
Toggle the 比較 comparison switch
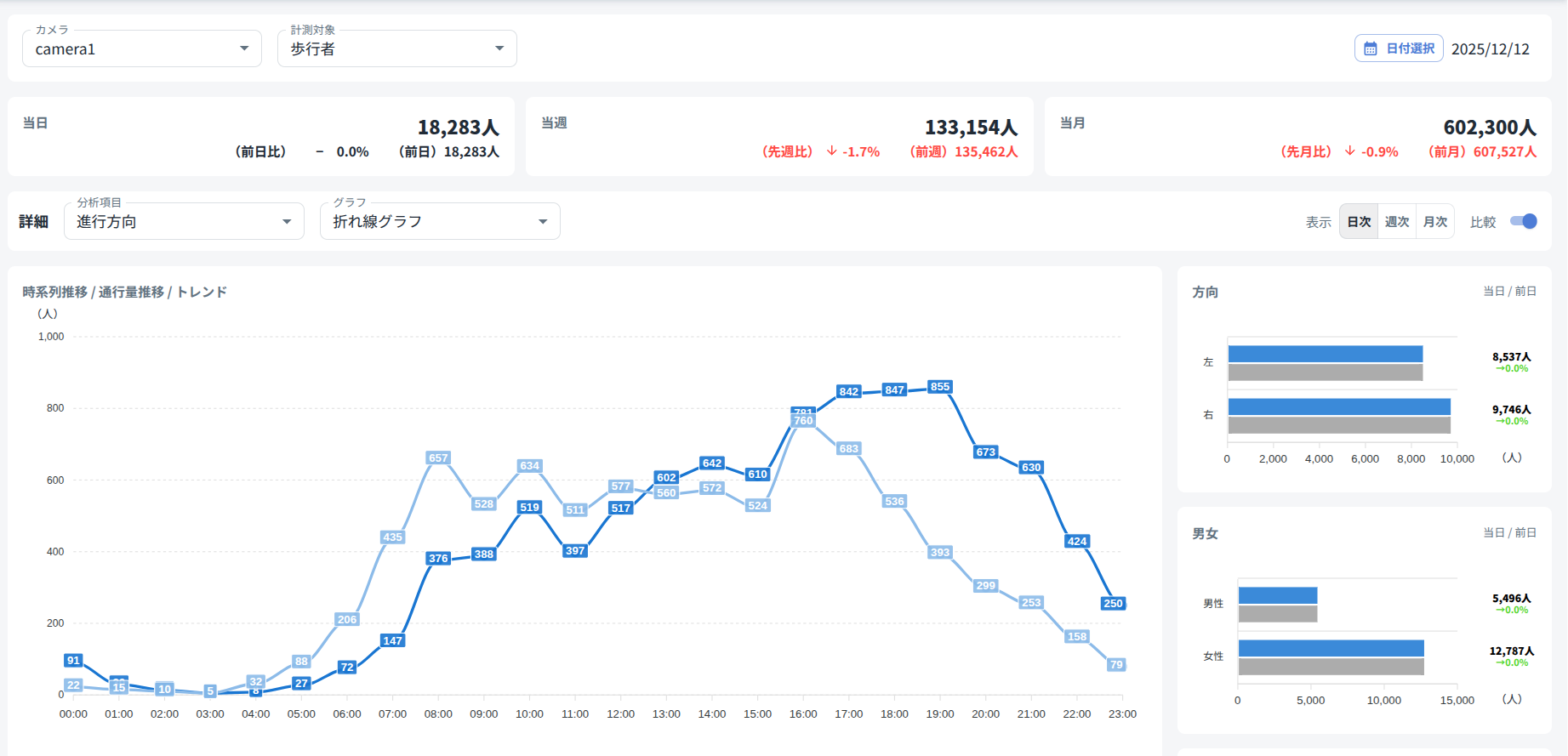pyautogui.click(x=1523, y=221)
